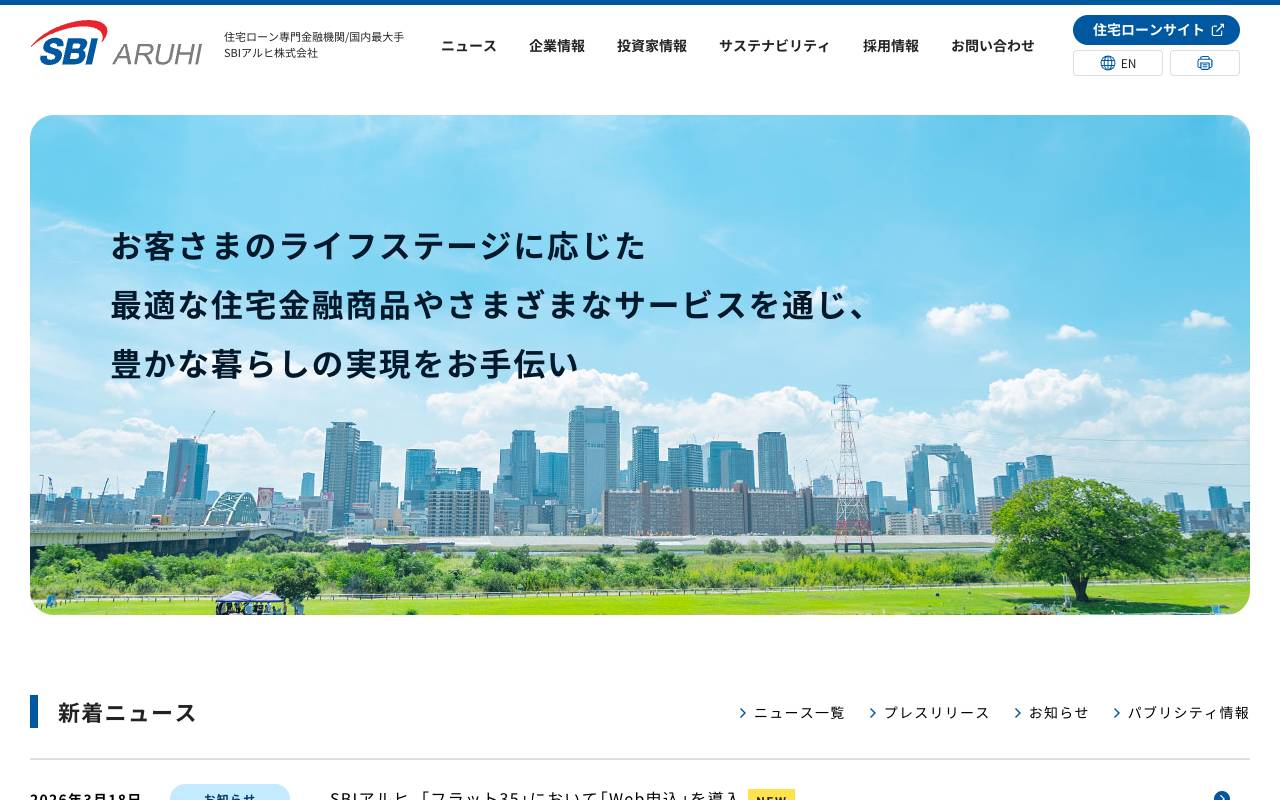Image resolution: width=1280 pixels, height=800 pixels.
Task: Select the お知らせ category tag
Action: pyautogui.click(x=228, y=798)
